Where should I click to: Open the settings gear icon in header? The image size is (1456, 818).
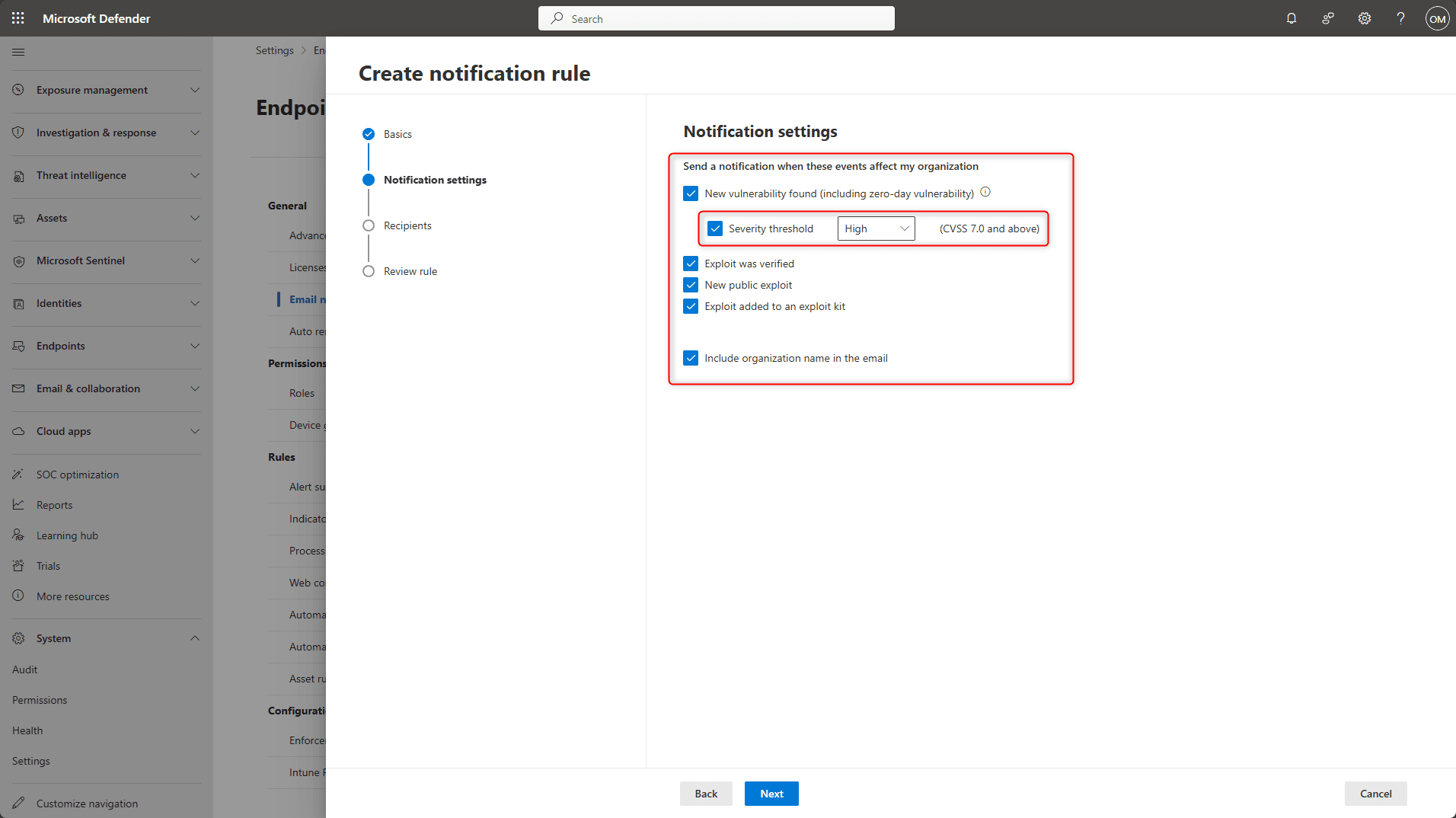click(x=1365, y=18)
